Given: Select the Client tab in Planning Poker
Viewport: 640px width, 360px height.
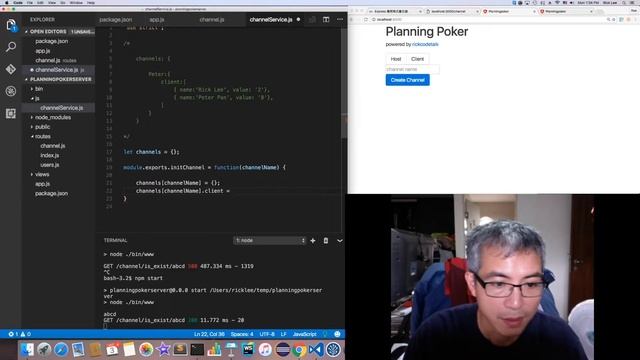Looking at the screenshot, I should [x=418, y=59].
